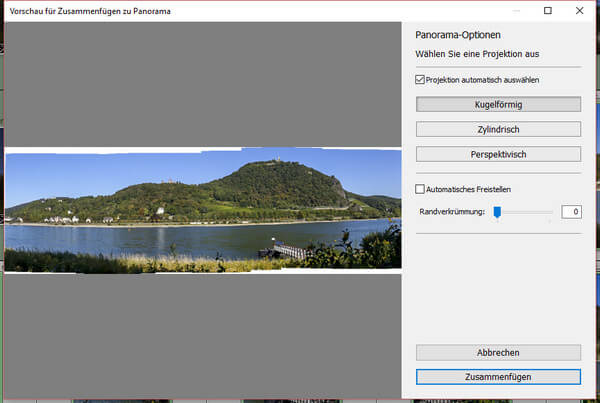The image size is (600, 403).
Task: Enable 'Automatisches Freistellen' checkbox
Action: click(420, 189)
